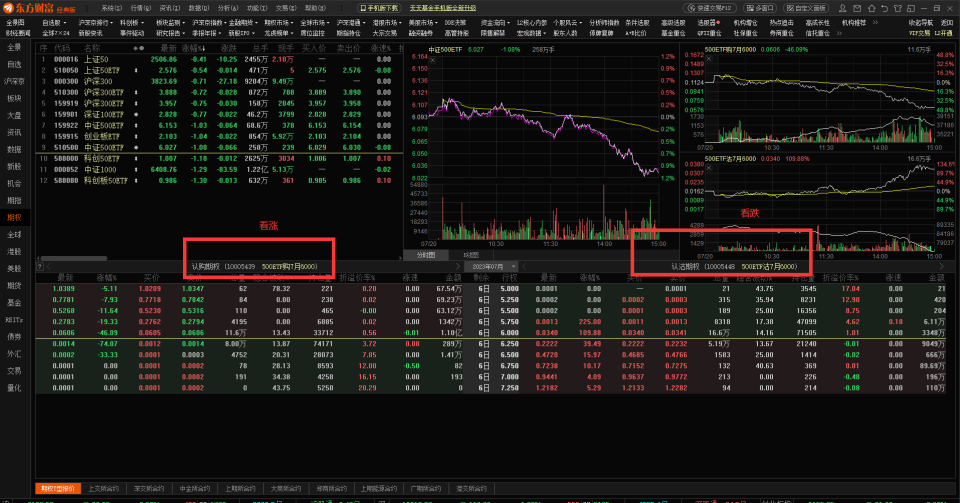This screenshot has width=960, height=503.
Task: Click the 510500 中证500ETF row
Action: click(x=219, y=147)
